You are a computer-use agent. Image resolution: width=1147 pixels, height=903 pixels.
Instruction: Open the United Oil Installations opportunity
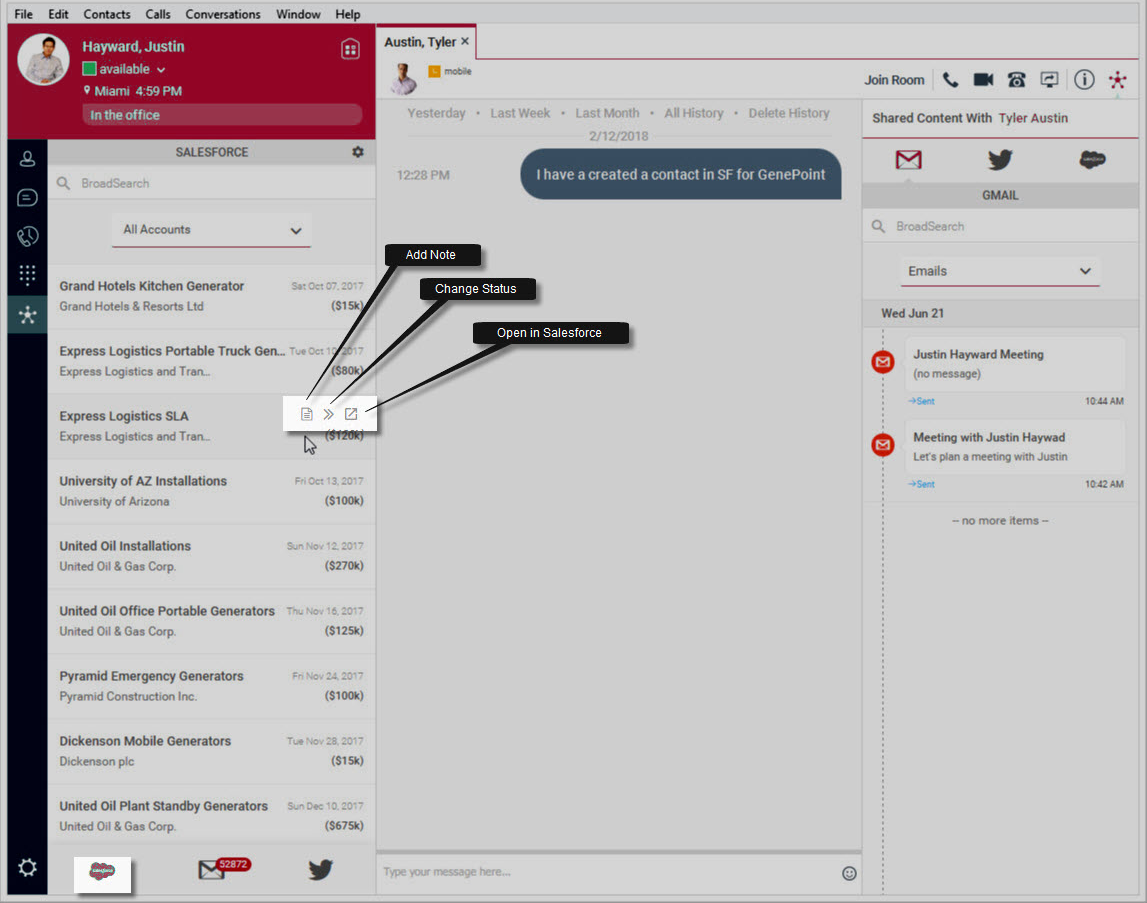click(211, 556)
